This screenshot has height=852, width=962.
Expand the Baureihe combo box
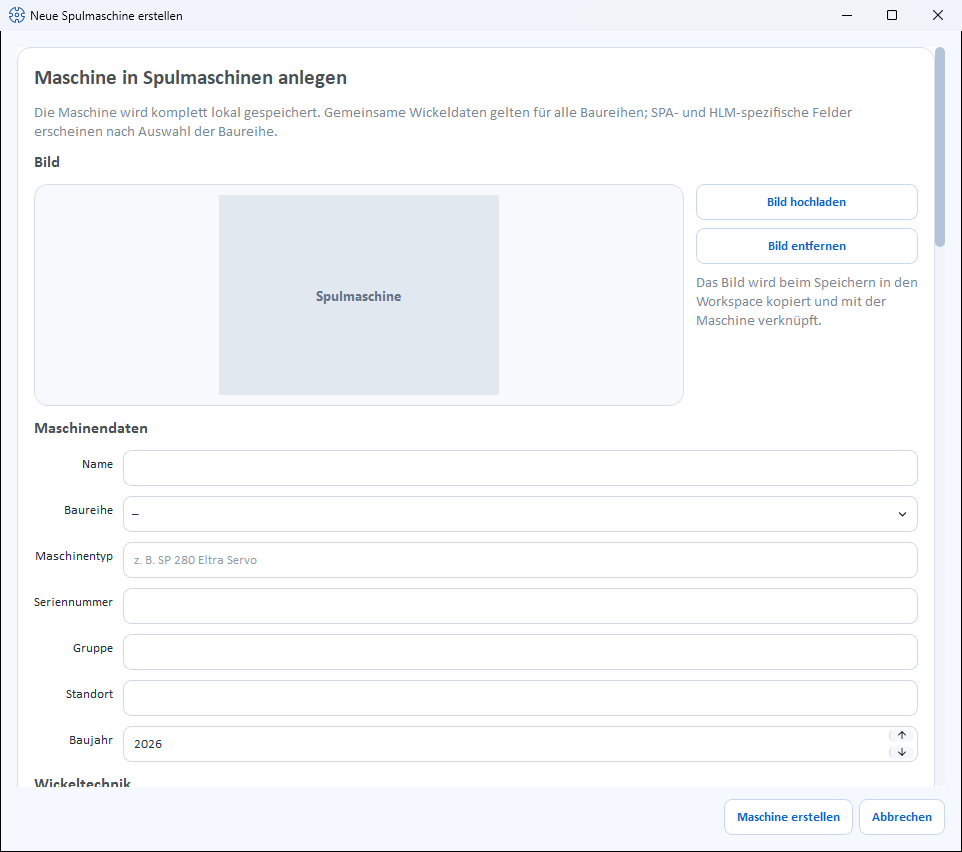click(x=520, y=514)
